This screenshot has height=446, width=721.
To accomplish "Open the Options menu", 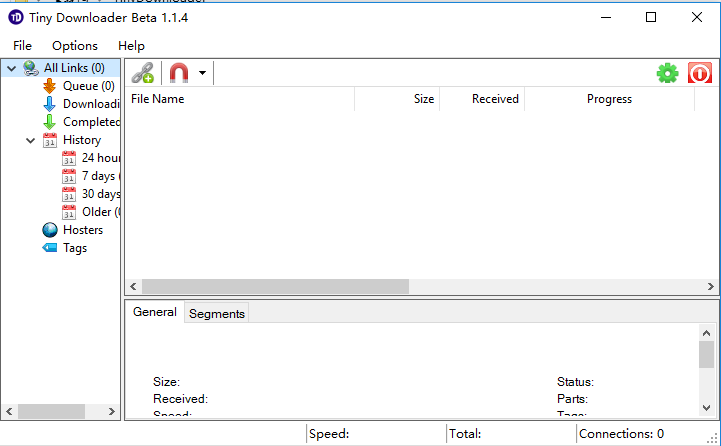I will point(75,45).
